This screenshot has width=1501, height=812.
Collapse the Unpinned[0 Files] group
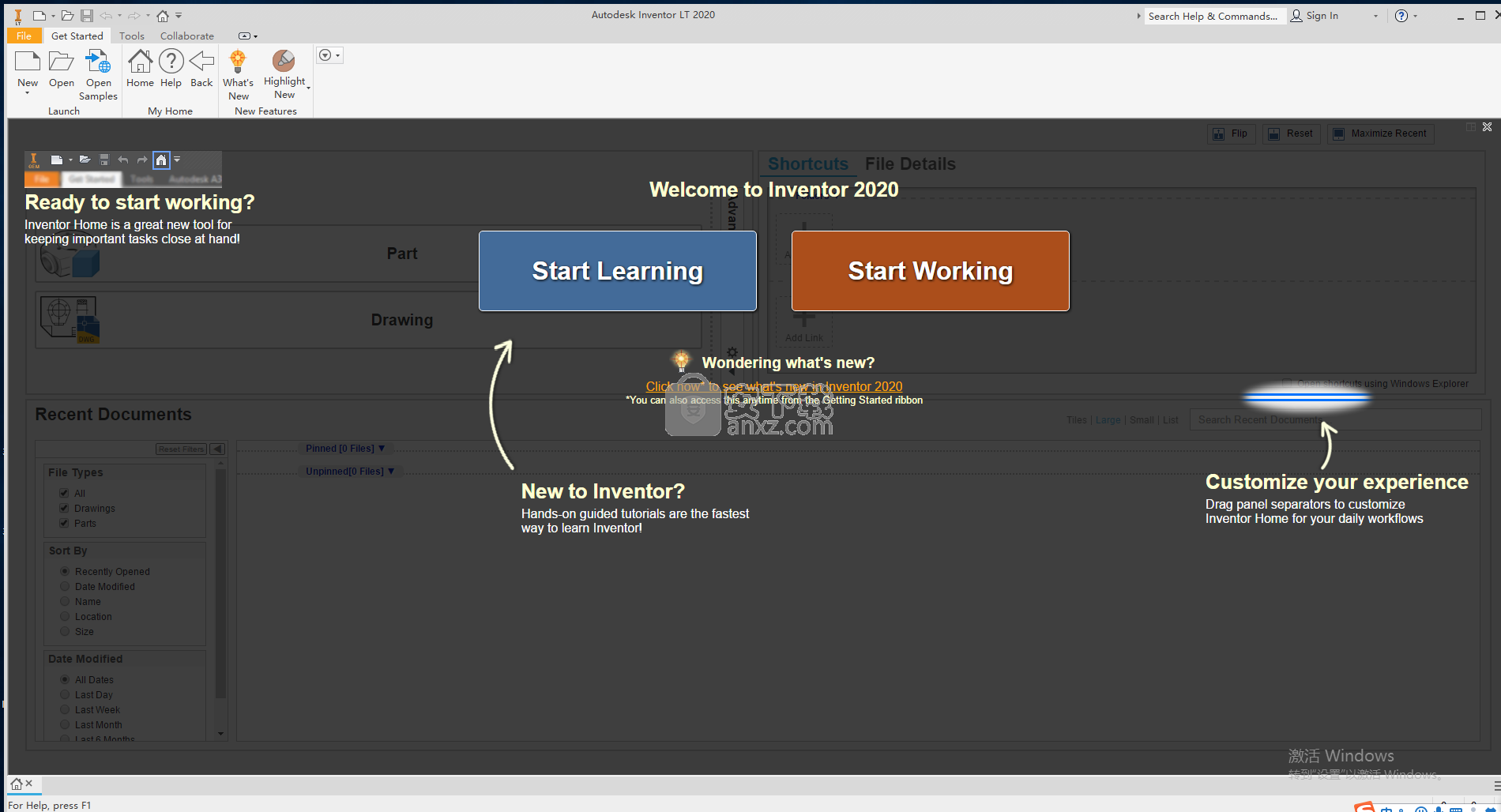tap(350, 471)
